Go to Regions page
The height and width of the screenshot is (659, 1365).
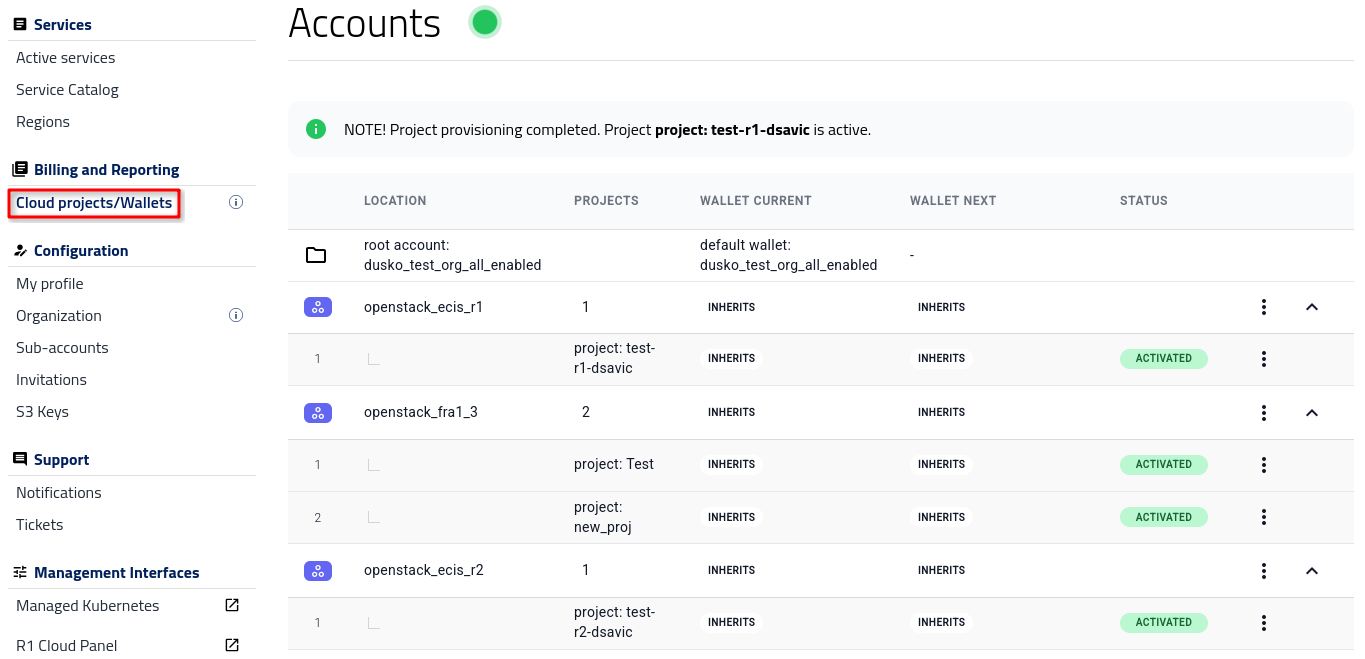pyautogui.click(x=43, y=122)
